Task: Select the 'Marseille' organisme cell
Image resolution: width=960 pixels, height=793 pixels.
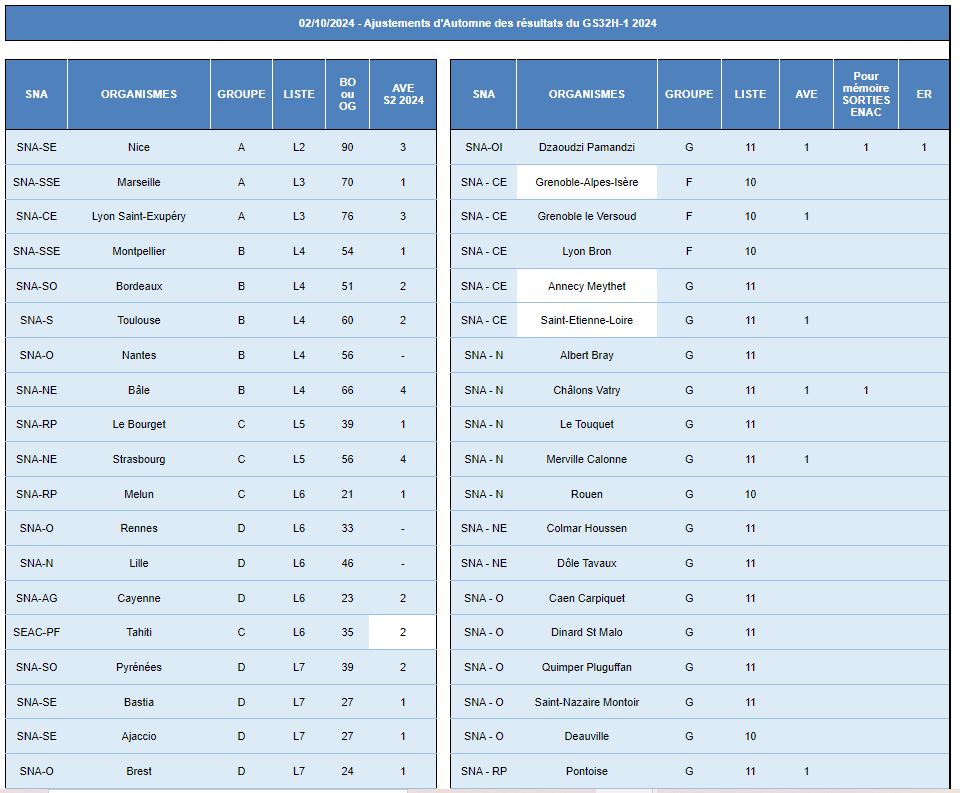Action: 139,182
